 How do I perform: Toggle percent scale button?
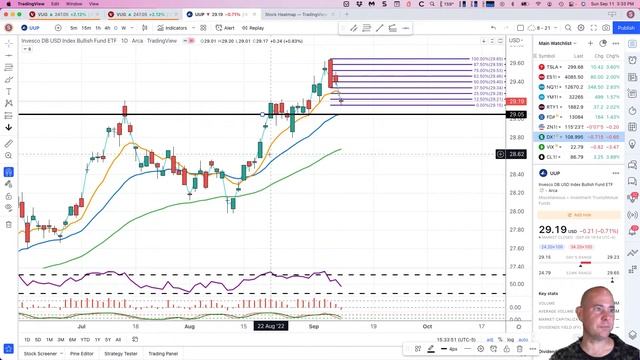click(500, 340)
